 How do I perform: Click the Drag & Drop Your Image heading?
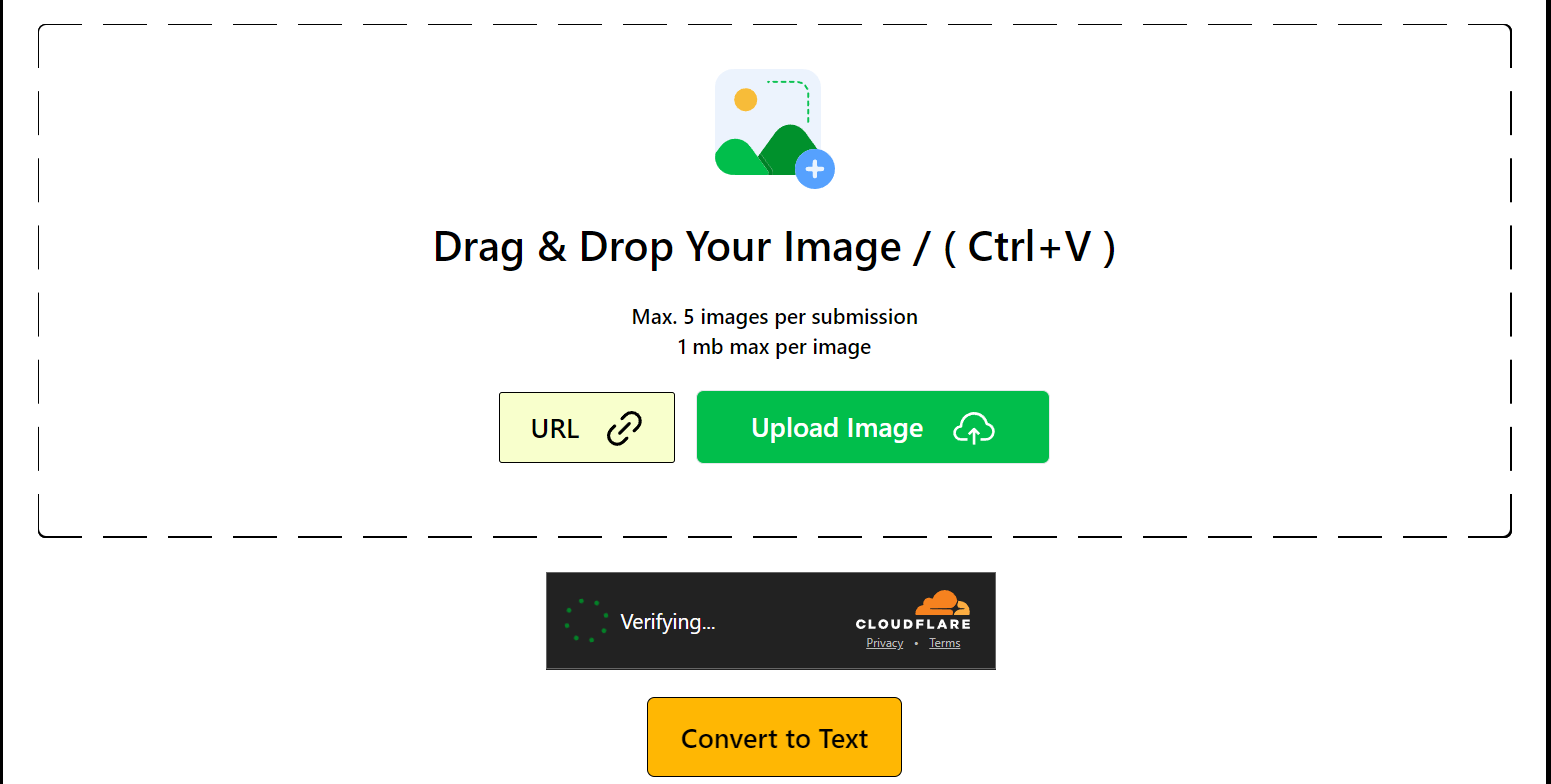[774, 247]
